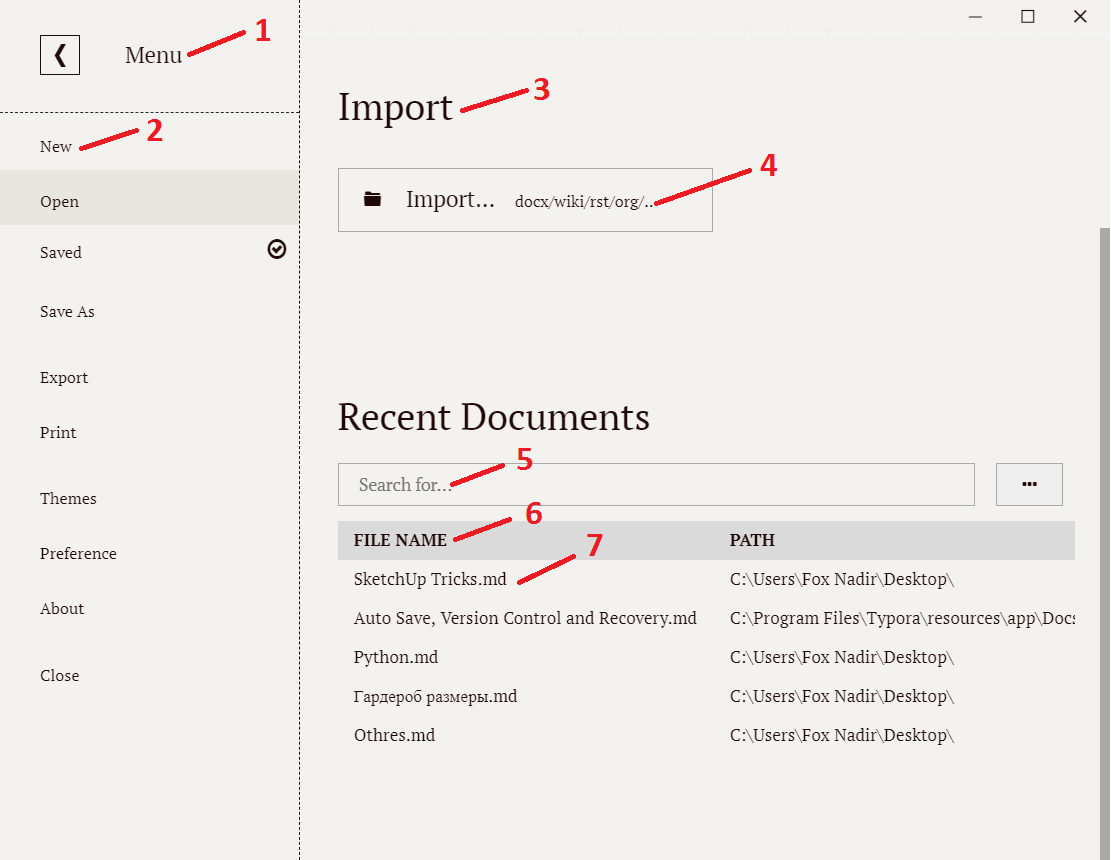
Task: Click the checkmark icon beside Saved
Action: [x=277, y=249]
